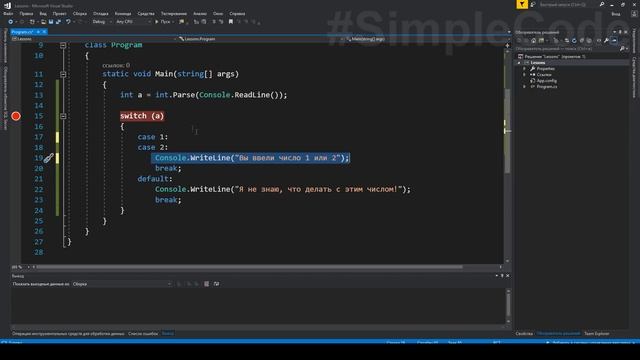Close the Program.cs tab
The image size is (640, 360).
pyautogui.click(x=44, y=32)
